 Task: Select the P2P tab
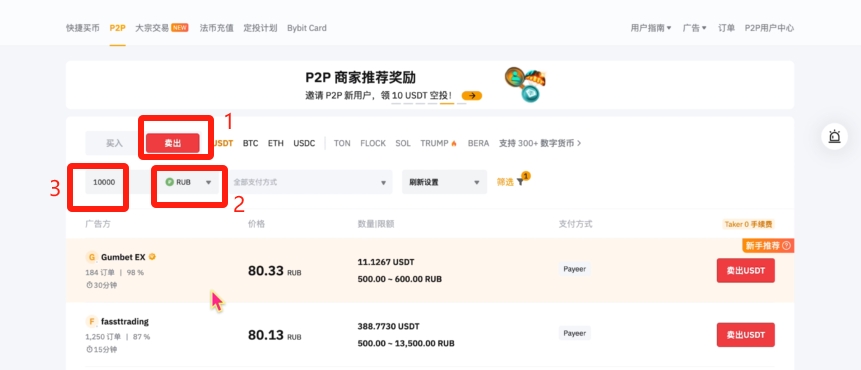(118, 28)
